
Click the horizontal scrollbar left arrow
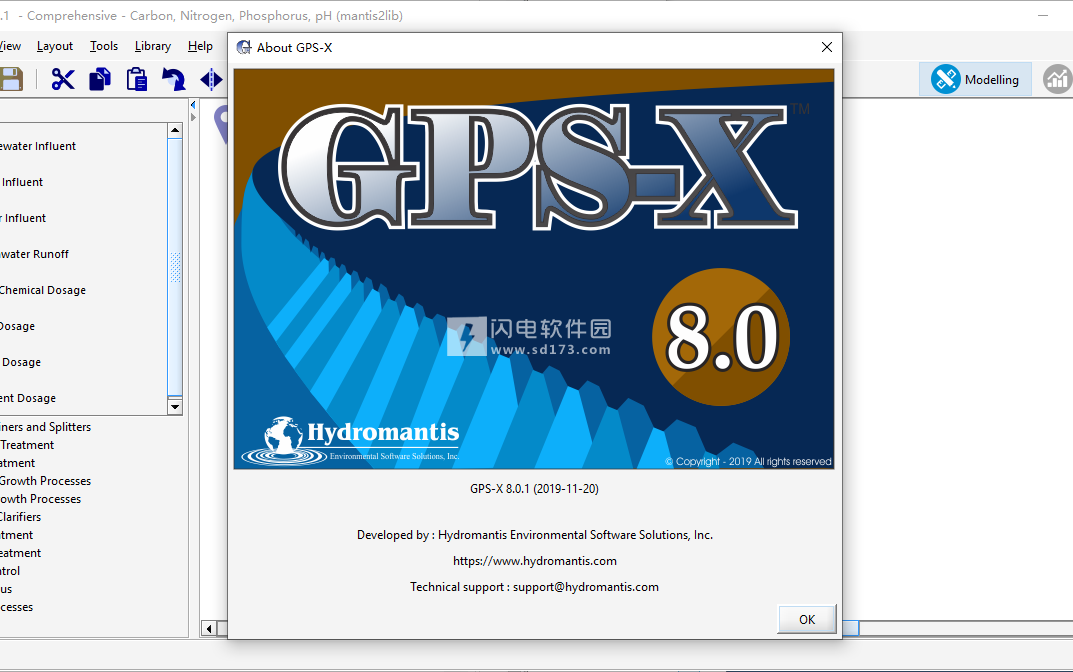pyautogui.click(x=209, y=628)
